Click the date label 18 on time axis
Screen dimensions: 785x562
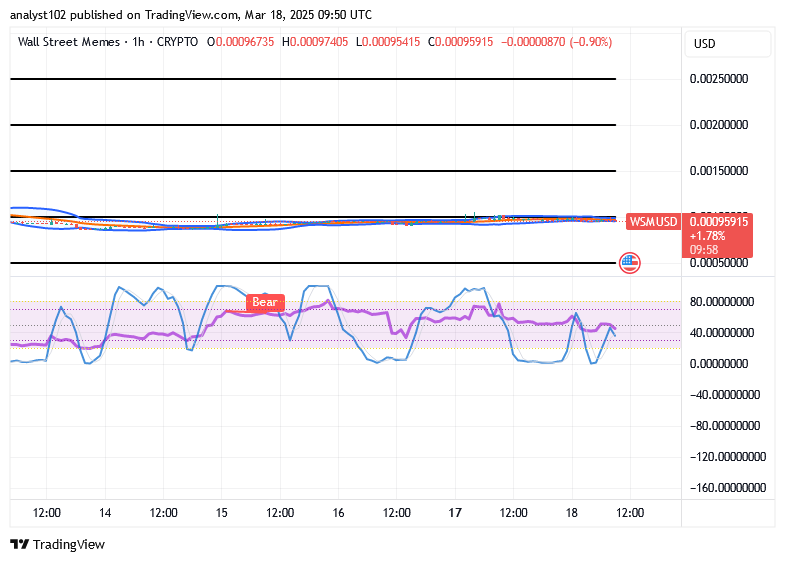coord(572,513)
